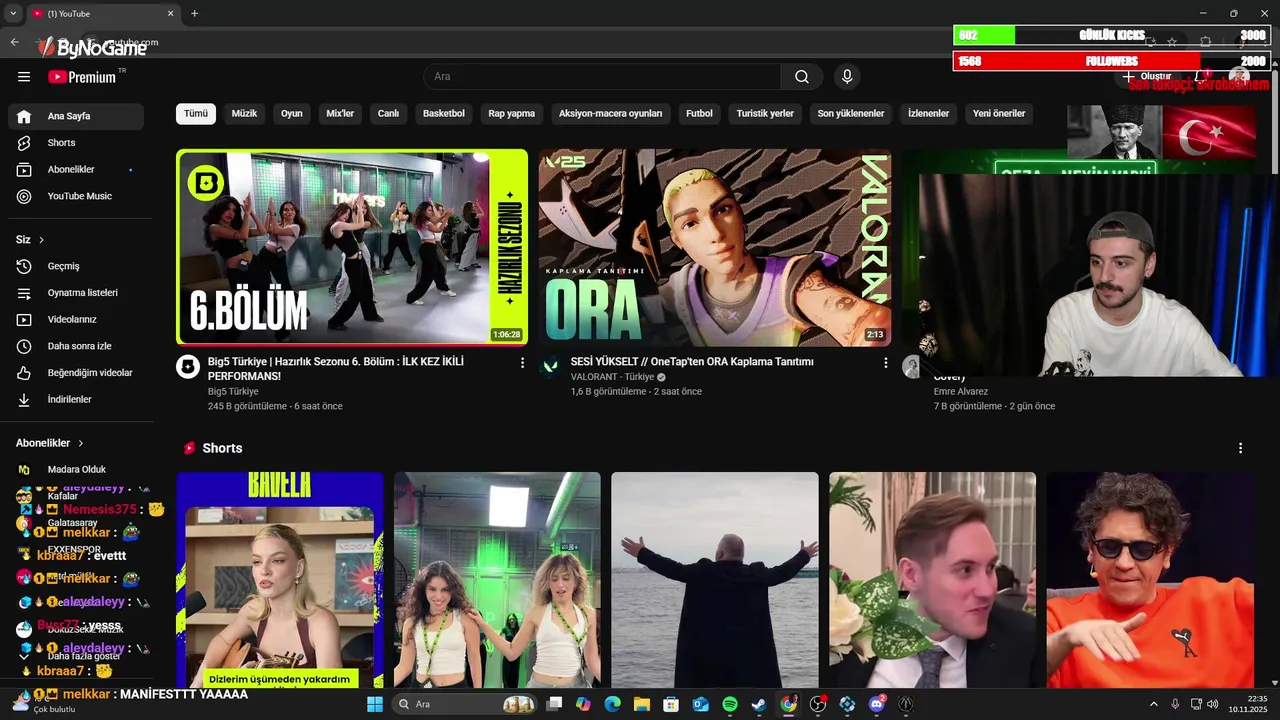Open more options for Big5 video
The width and height of the screenshot is (1280, 720).
[522, 363]
